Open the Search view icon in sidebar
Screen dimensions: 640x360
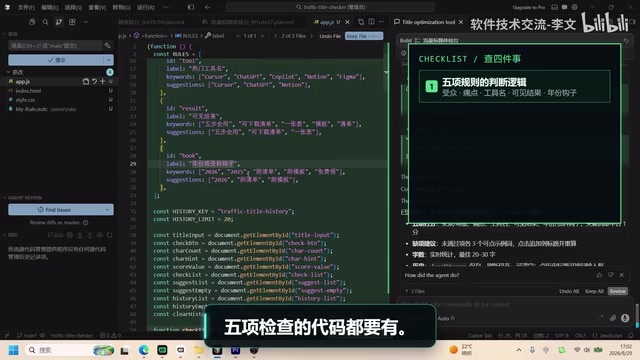(45, 22)
